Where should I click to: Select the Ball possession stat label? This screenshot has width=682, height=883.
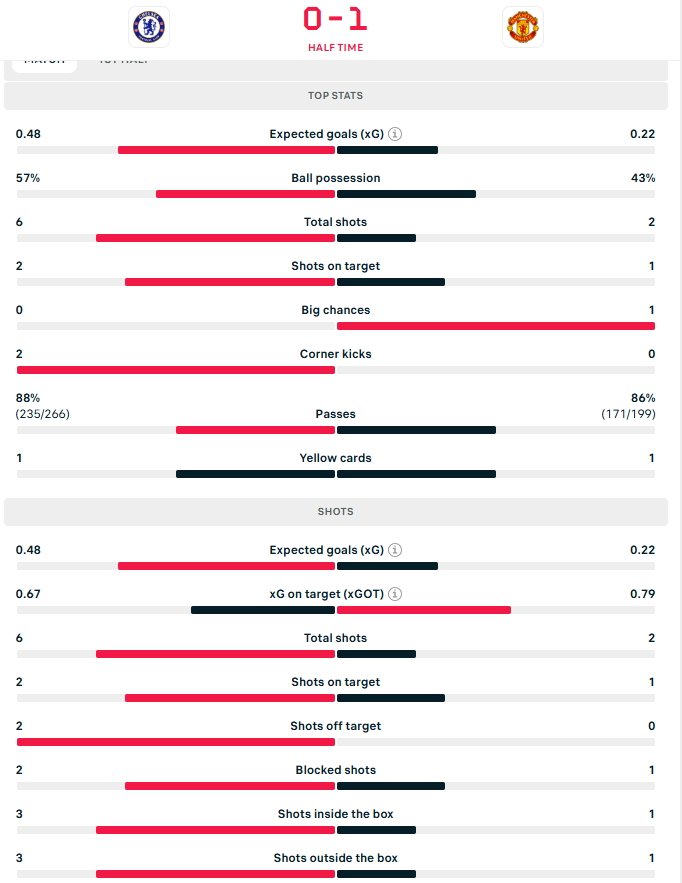tap(336, 178)
